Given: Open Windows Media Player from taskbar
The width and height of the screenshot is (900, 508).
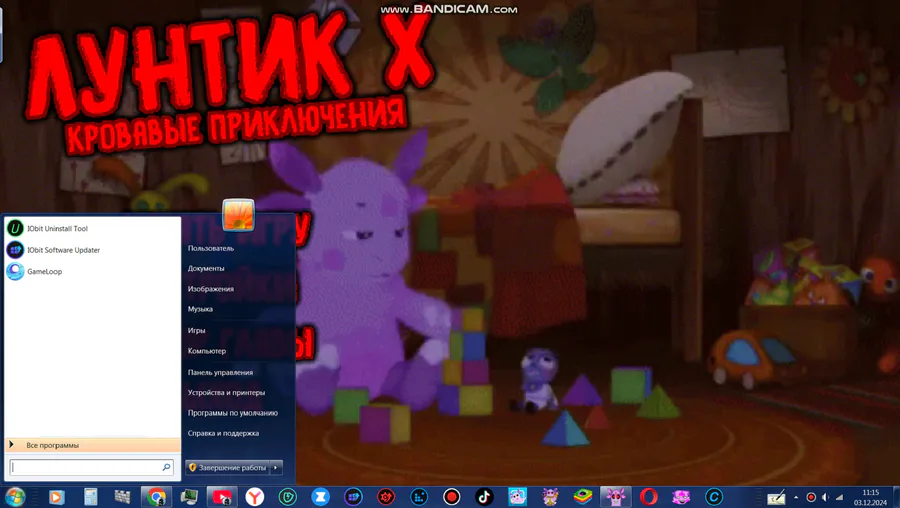Looking at the screenshot, I should click(56, 497).
